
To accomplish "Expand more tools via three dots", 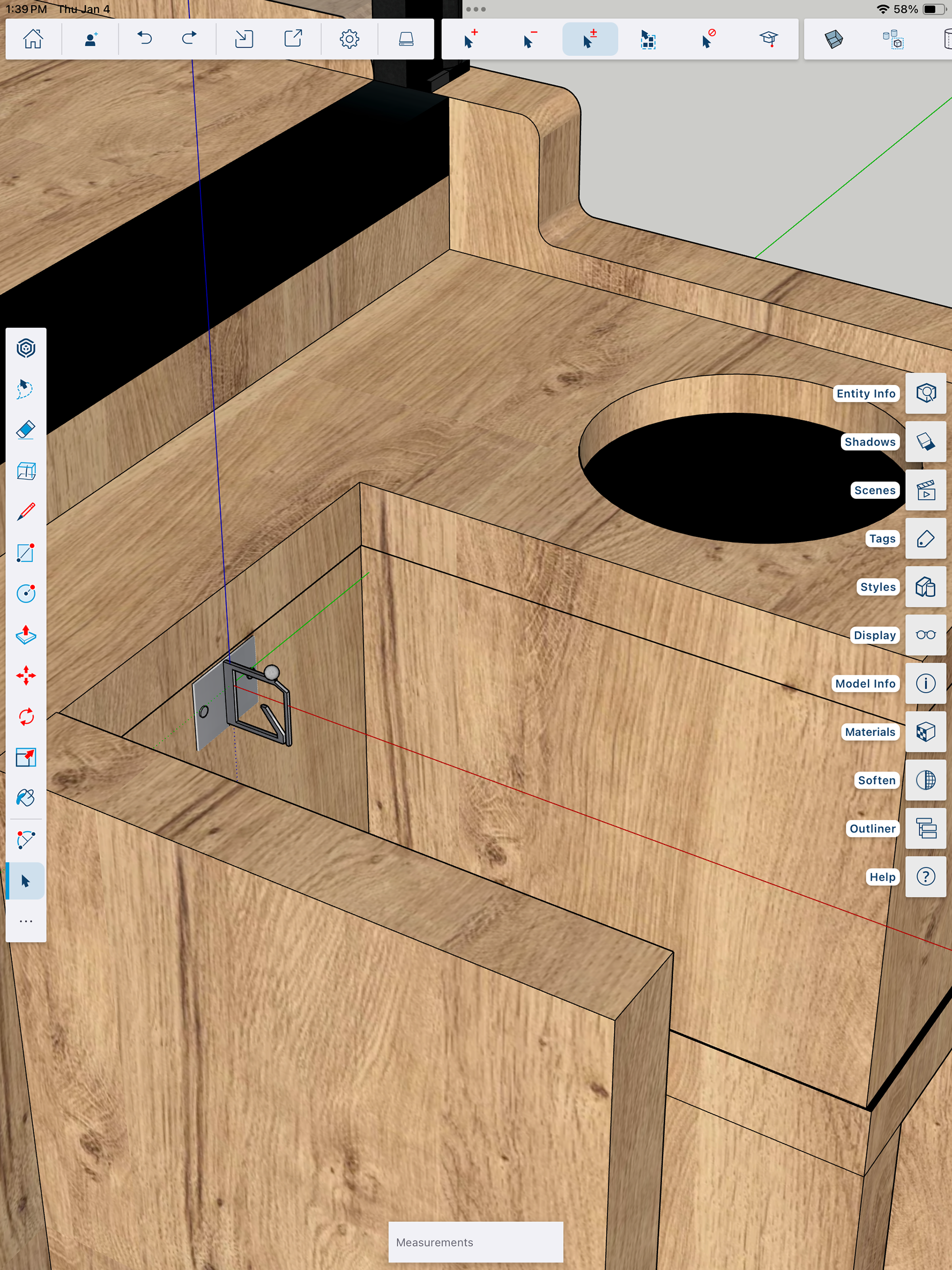I will [26, 921].
